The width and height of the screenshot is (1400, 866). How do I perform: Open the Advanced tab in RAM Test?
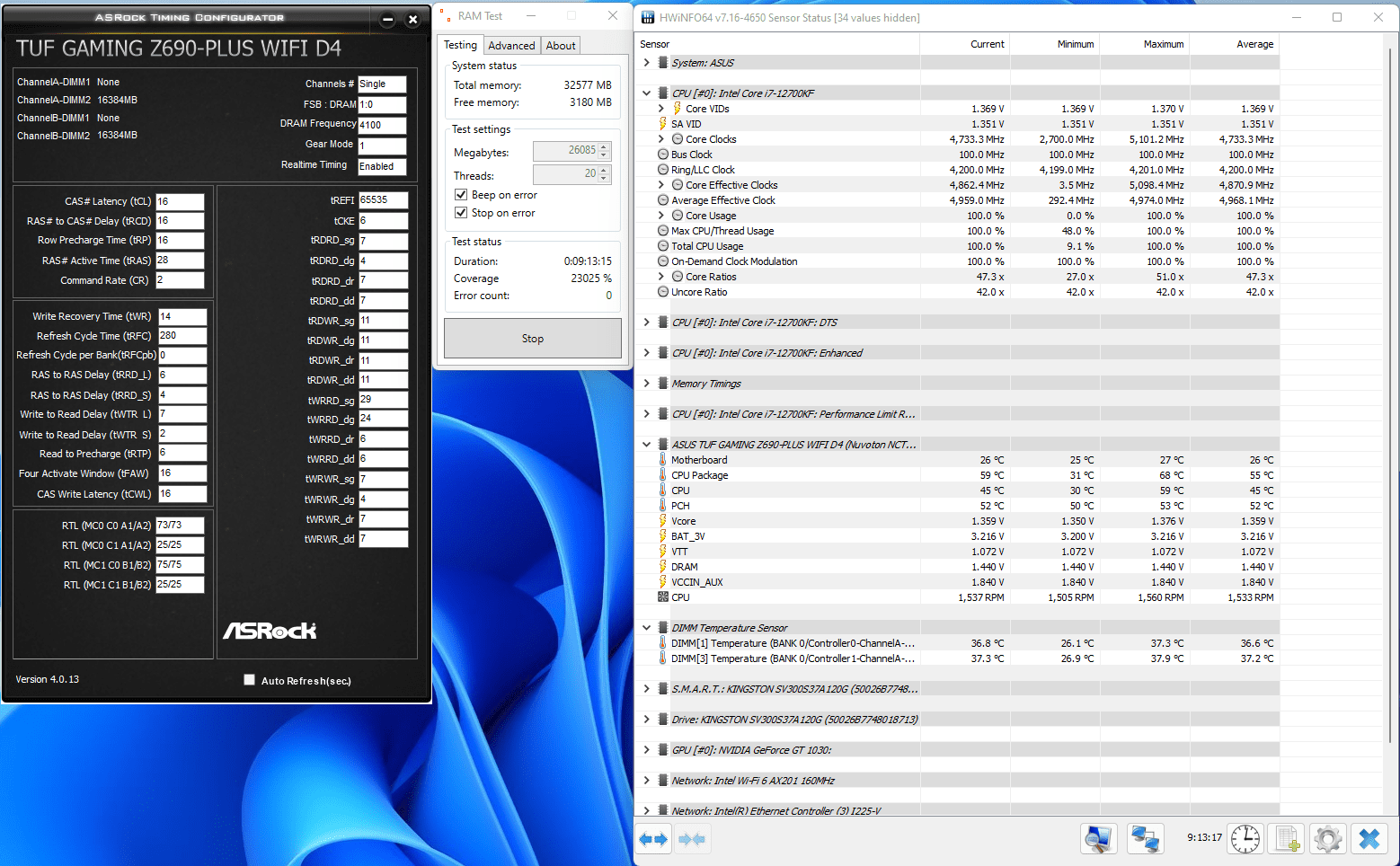click(511, 46)
